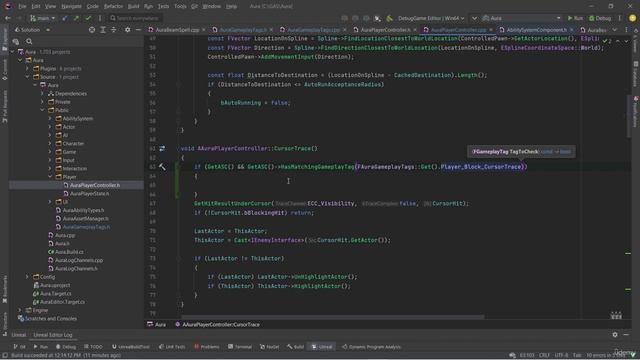This screenshot has width=640, height=360.
Task: Collapse the Player folder
Action: (50, 177)
